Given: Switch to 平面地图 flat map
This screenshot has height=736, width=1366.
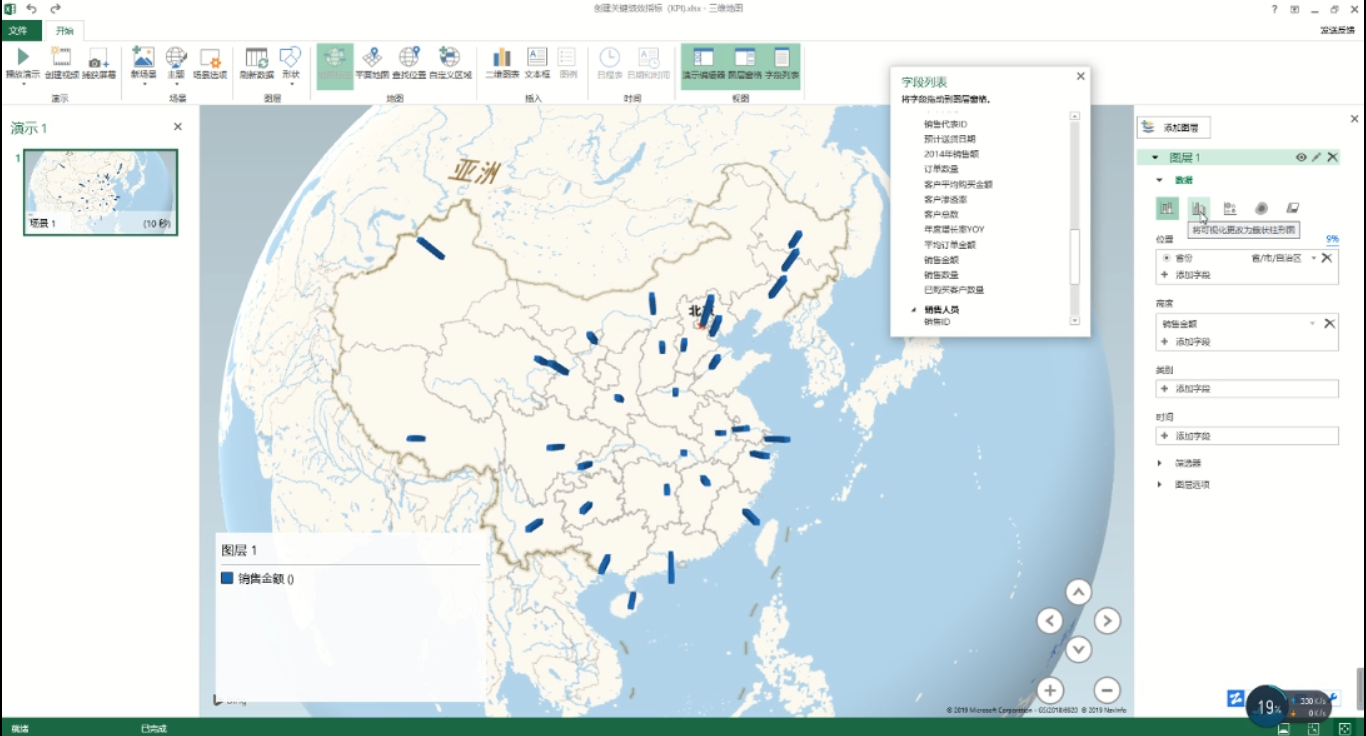Looking at the screenshot, I should tap(372, 62).
